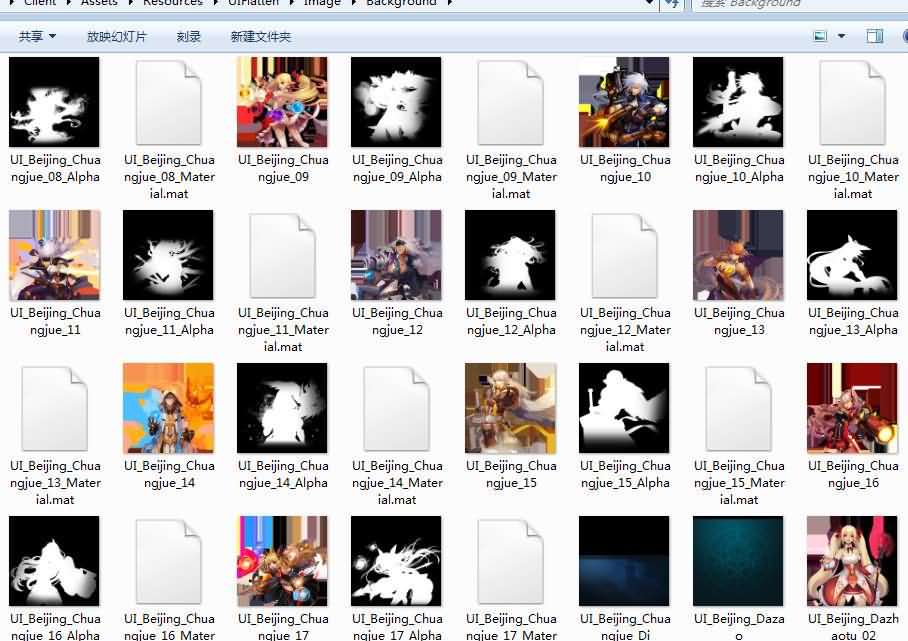Create a new folder with 新建文件夹
The height and width of the screenshot is (641, 908).
click(260, 37)
